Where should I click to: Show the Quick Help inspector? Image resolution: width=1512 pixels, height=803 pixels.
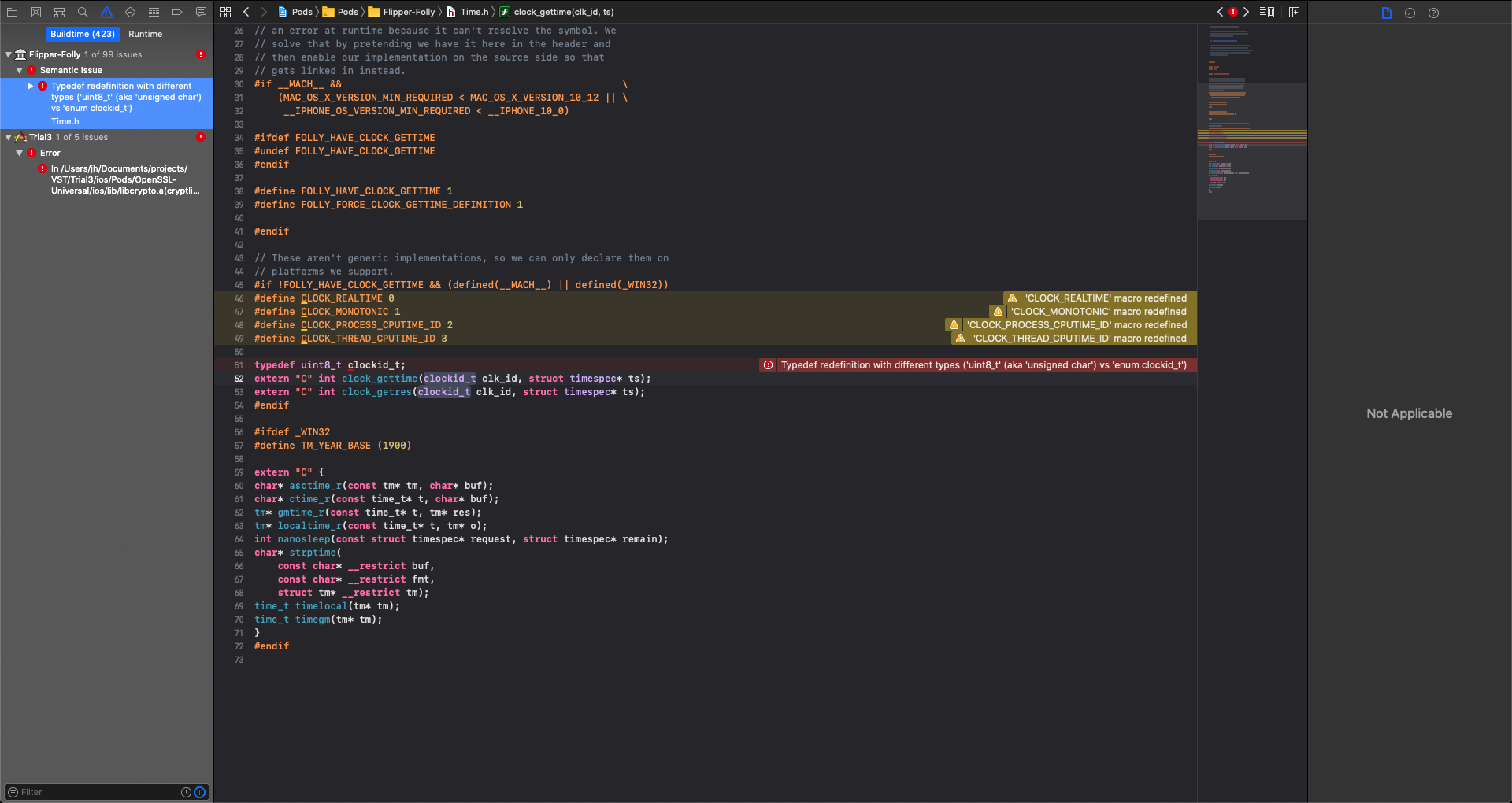point(1433,13)
